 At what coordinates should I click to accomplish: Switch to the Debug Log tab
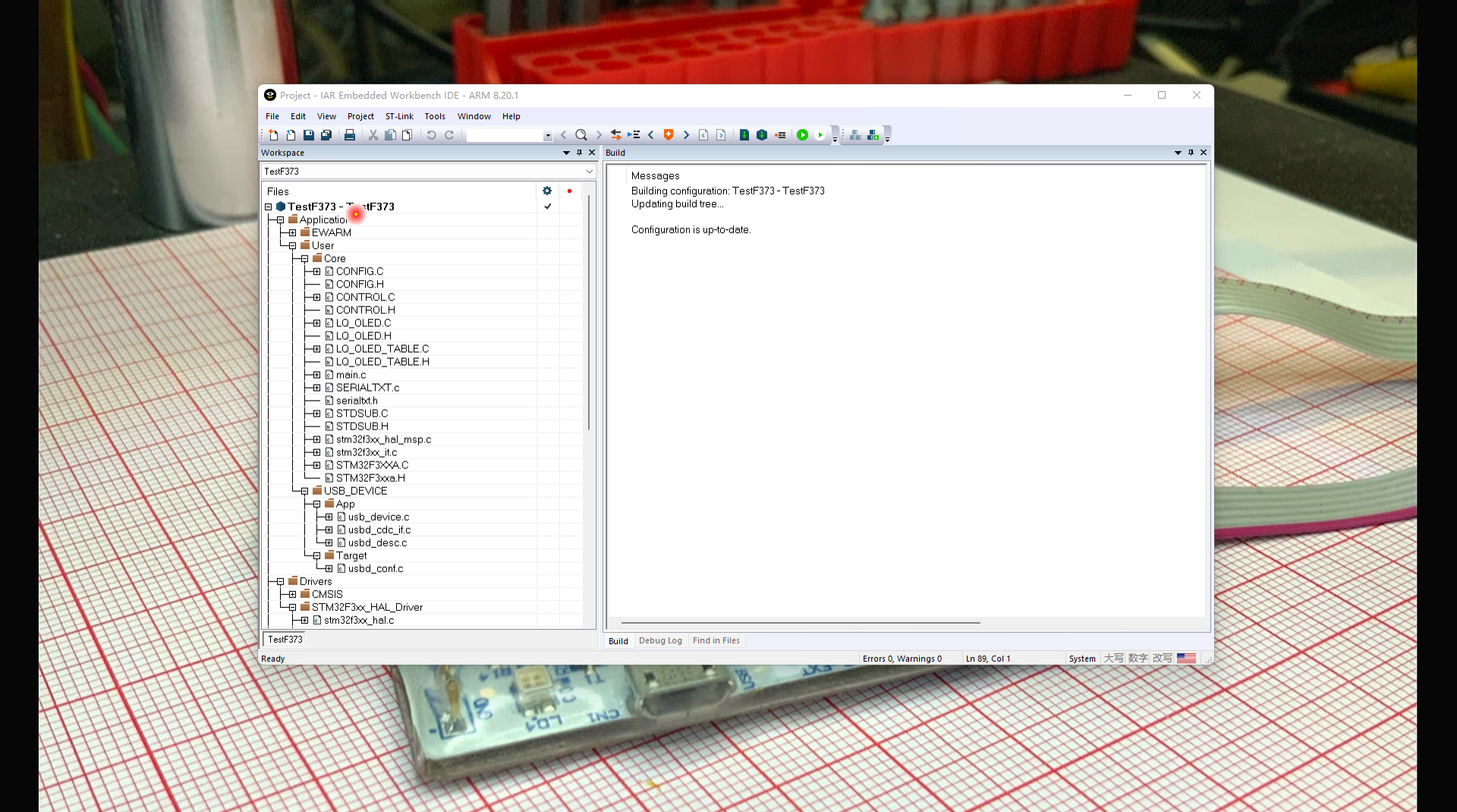(x=660, y=640)
